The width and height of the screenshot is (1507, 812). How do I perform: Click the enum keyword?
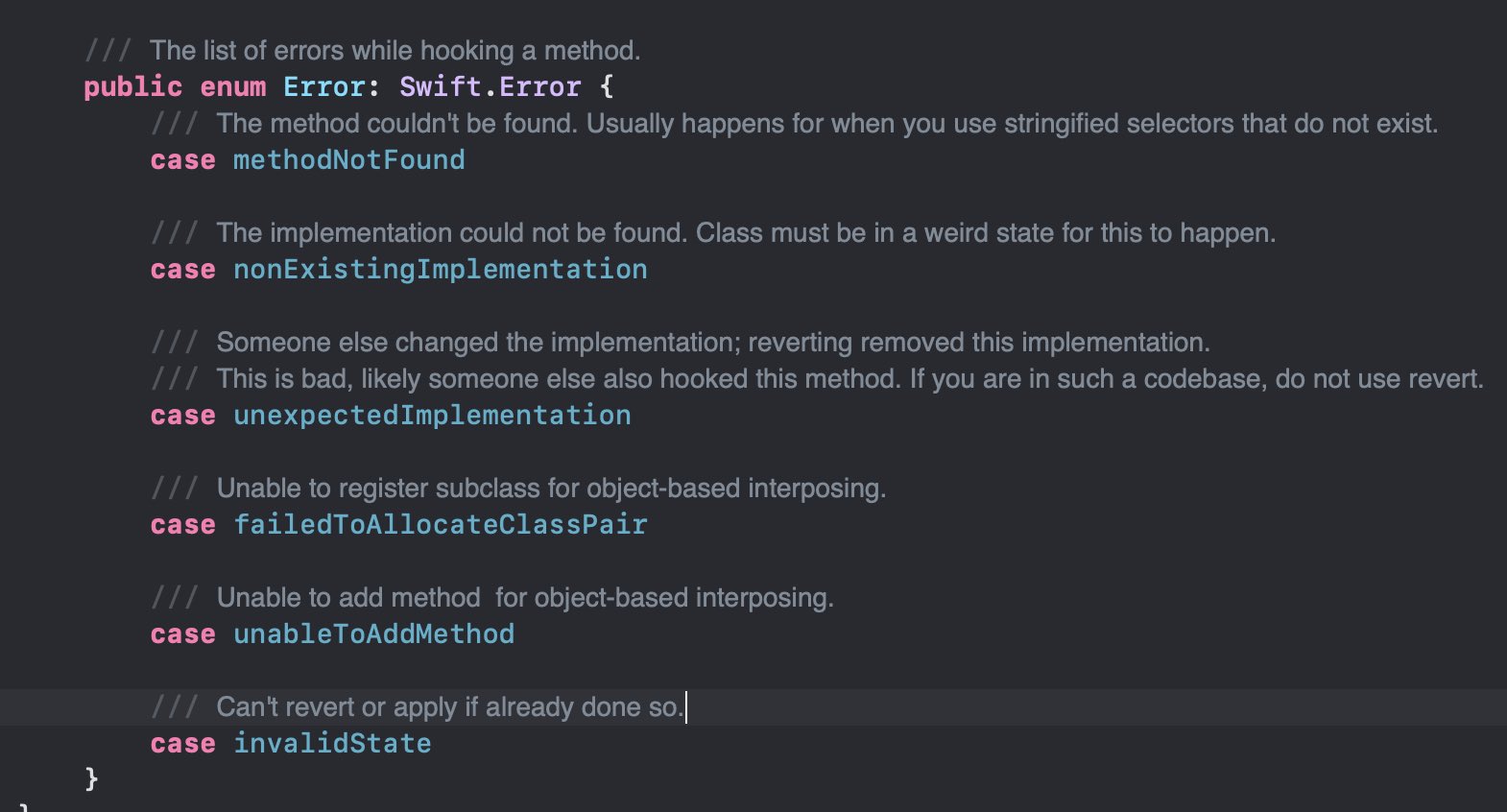(233, 87)
